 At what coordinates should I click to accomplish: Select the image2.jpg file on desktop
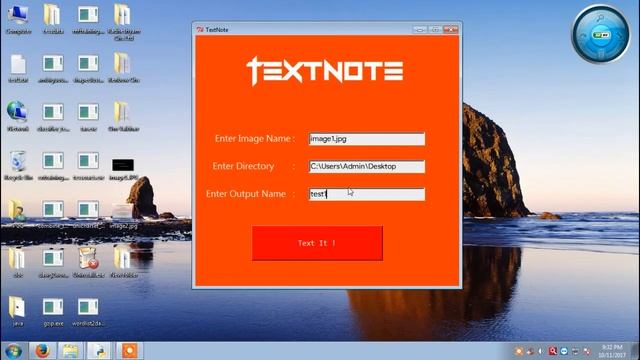click(123, 216)
